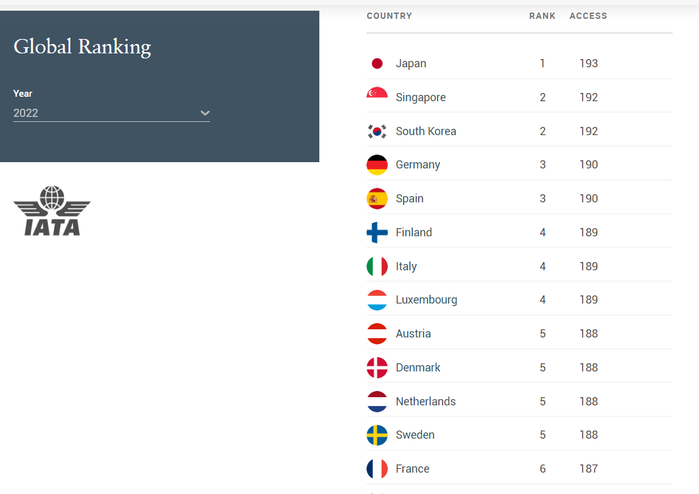Click the Germany flag icon
This screenshot has height=494, width=699.
[377, 165]
